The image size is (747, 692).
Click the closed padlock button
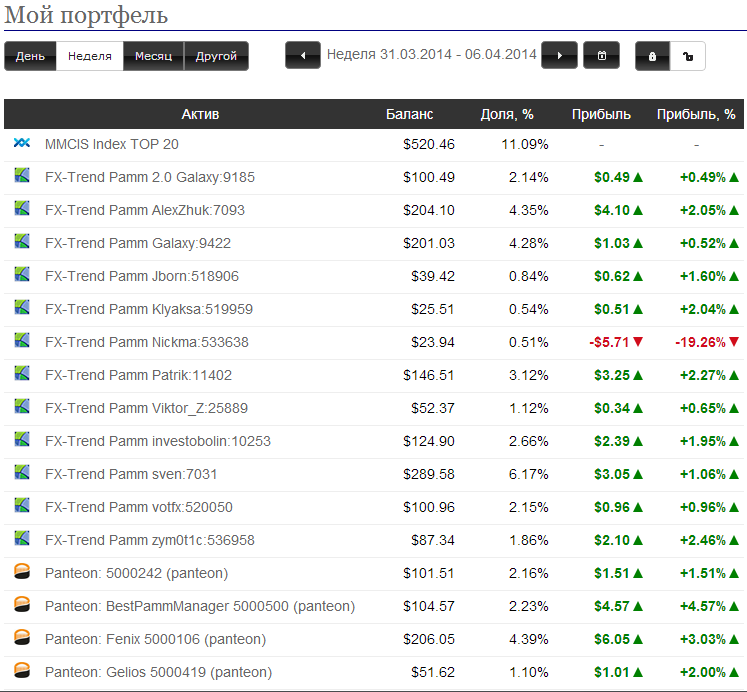[653, 56]
